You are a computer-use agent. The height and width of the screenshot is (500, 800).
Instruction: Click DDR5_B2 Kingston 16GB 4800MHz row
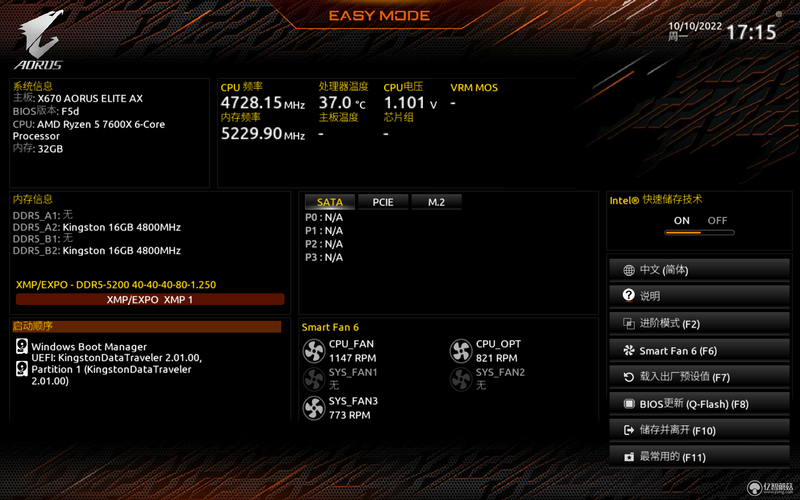coord(96,251)
